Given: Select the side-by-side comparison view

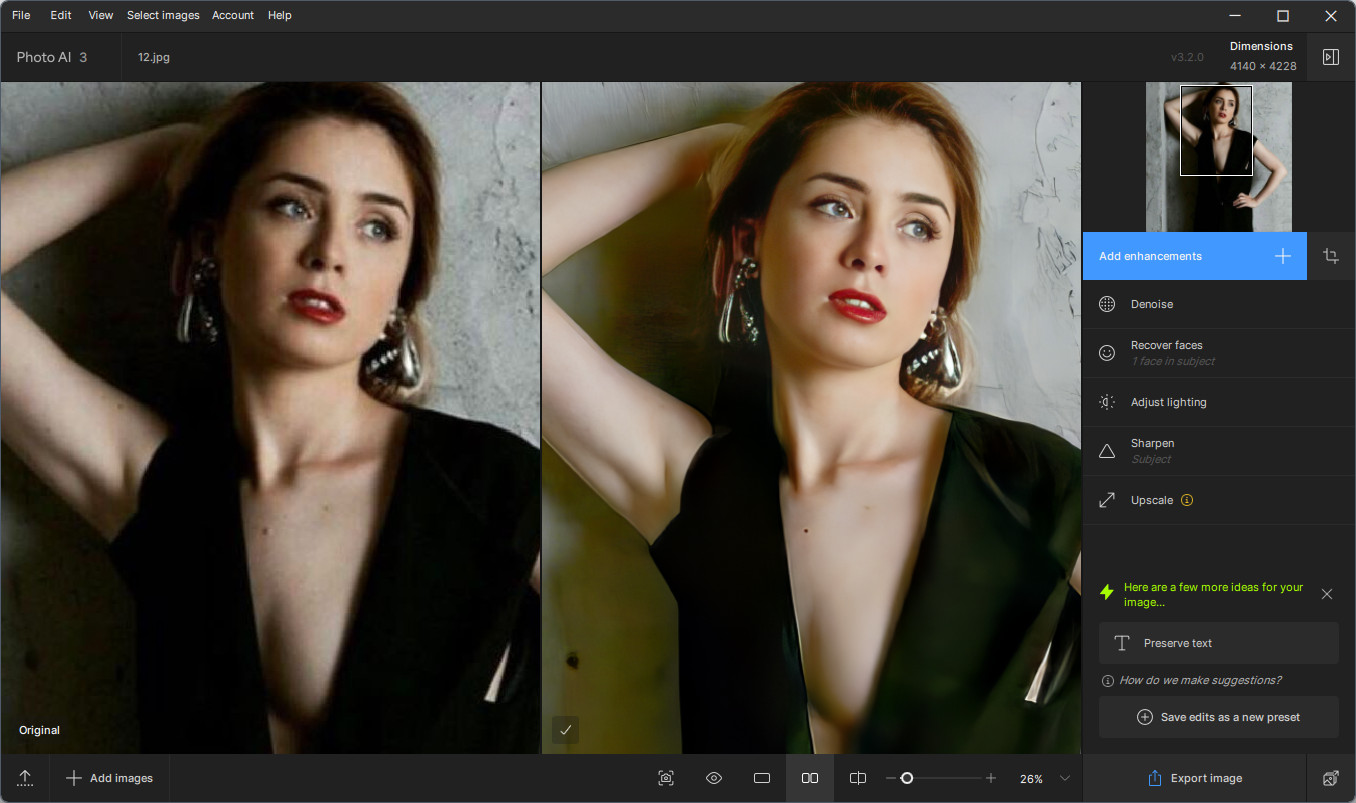Looking at the screenshot, I should coord(810,778).
